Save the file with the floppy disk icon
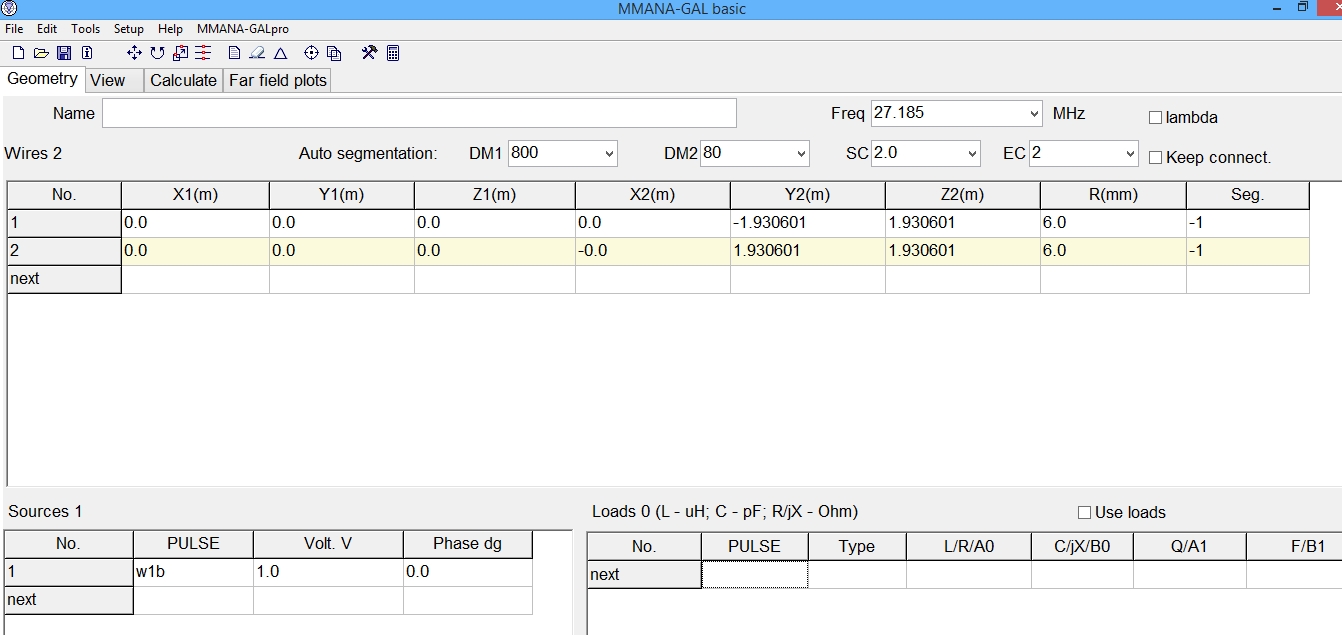The image size is (1342, 635). tap(64, 53)
